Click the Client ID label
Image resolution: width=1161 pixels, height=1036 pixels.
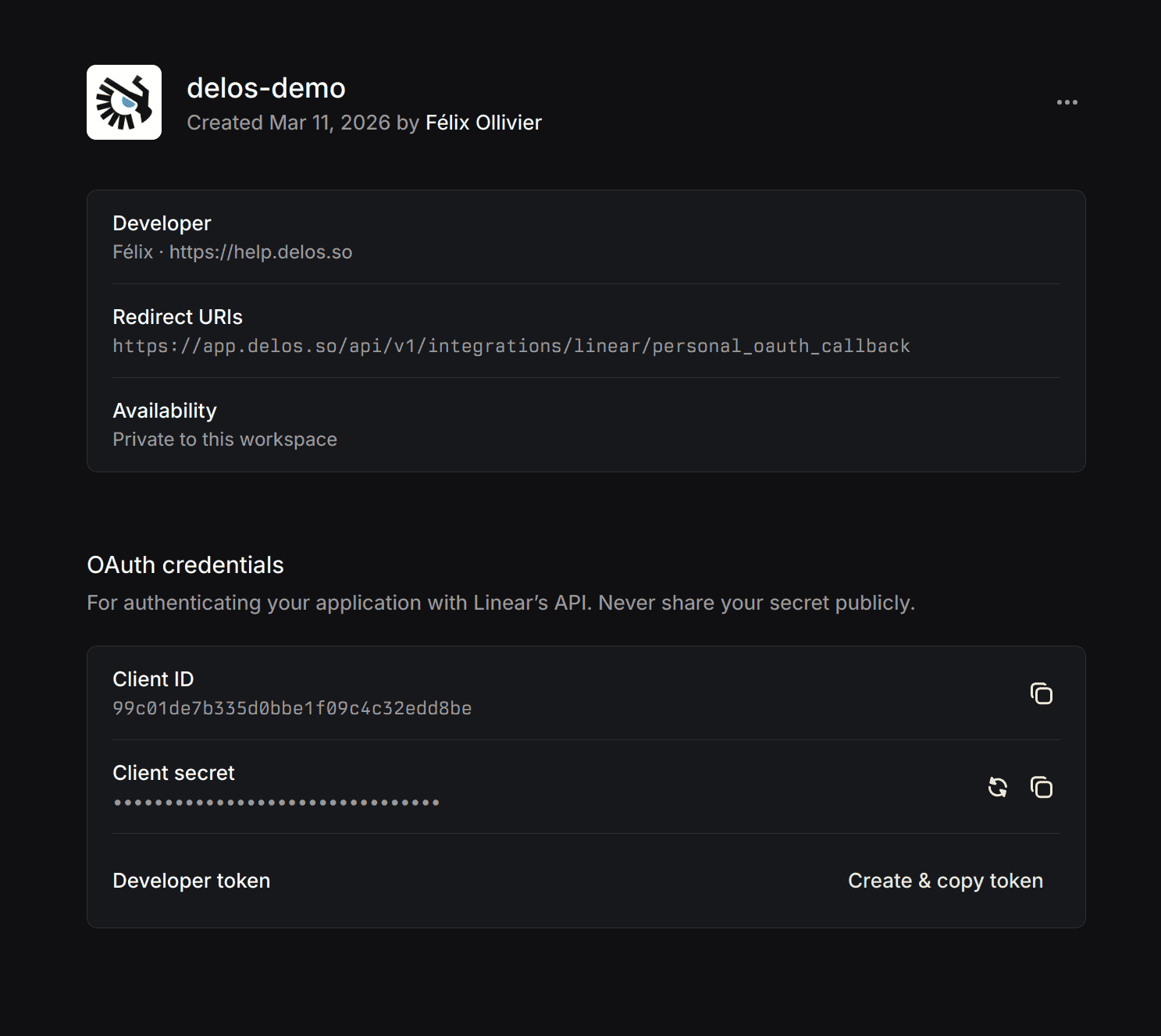153,679
